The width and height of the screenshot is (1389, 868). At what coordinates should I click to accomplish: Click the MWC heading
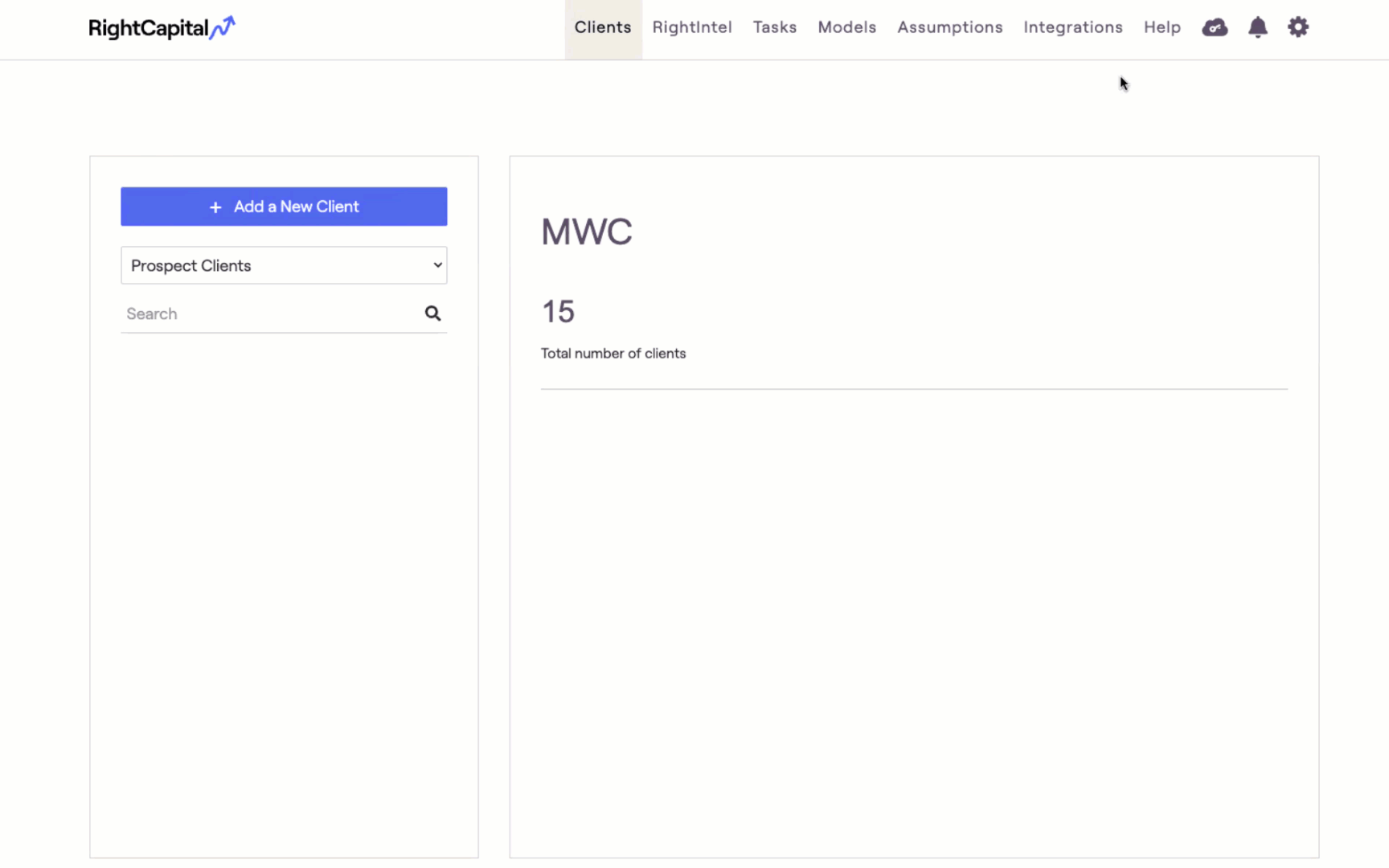click(587, 232)
